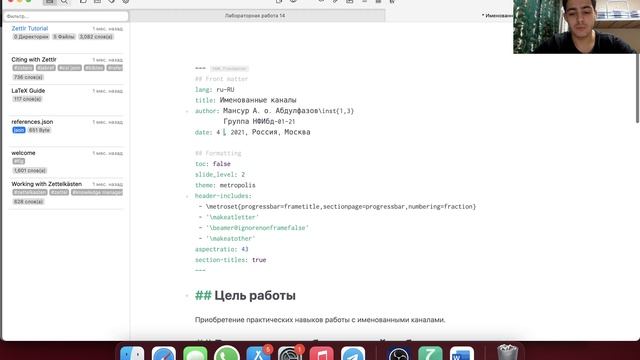The width and height of the screenshot is (640, 360).
Task: Launch Safari from the dock
Action: pos(164,353)
